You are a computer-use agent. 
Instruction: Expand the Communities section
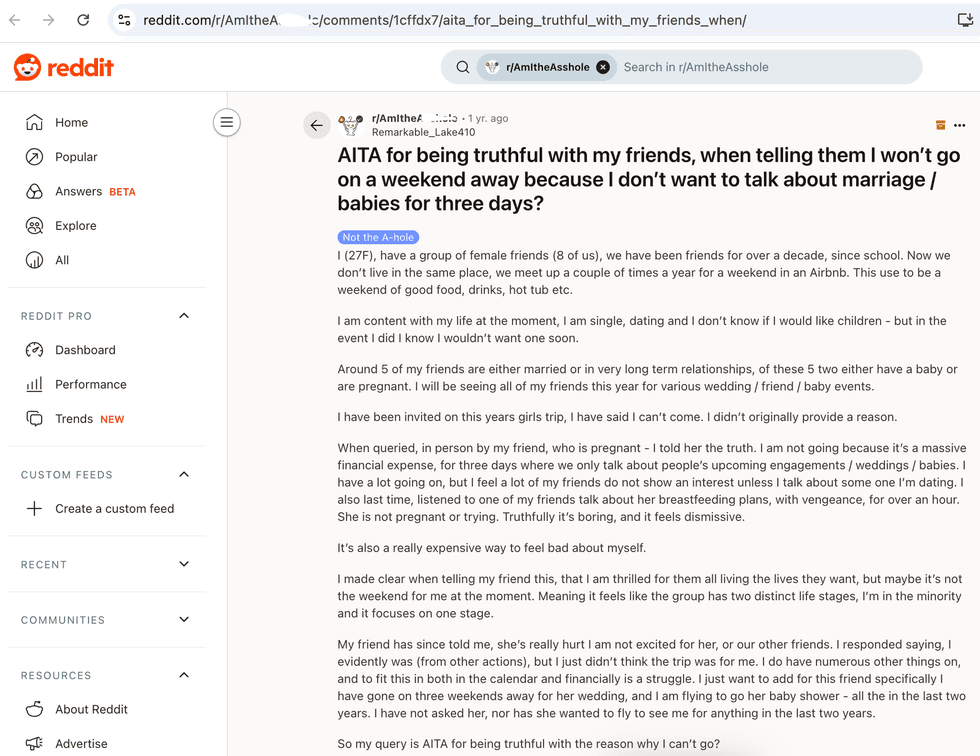184,620
